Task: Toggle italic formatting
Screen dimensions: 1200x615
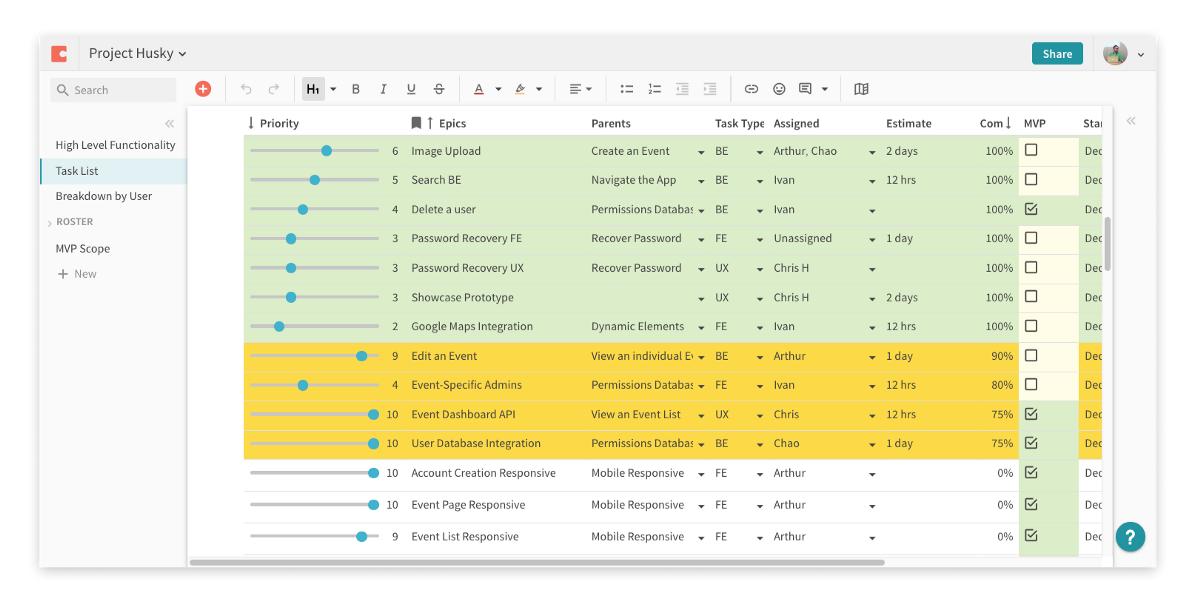Action: point(383,89)
